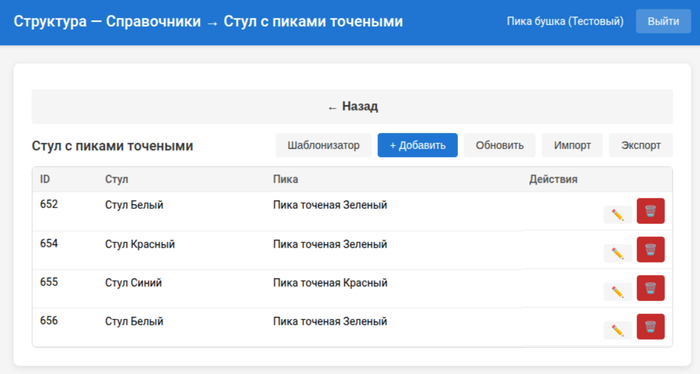Open the Экспорт function
This screenshot has width=700, height=374.
[x=641, y=145]
